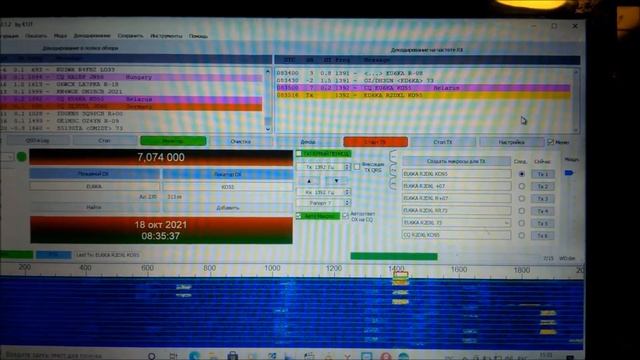Click the Декод button
Screen dimensions: 640x360
point(308,142)
